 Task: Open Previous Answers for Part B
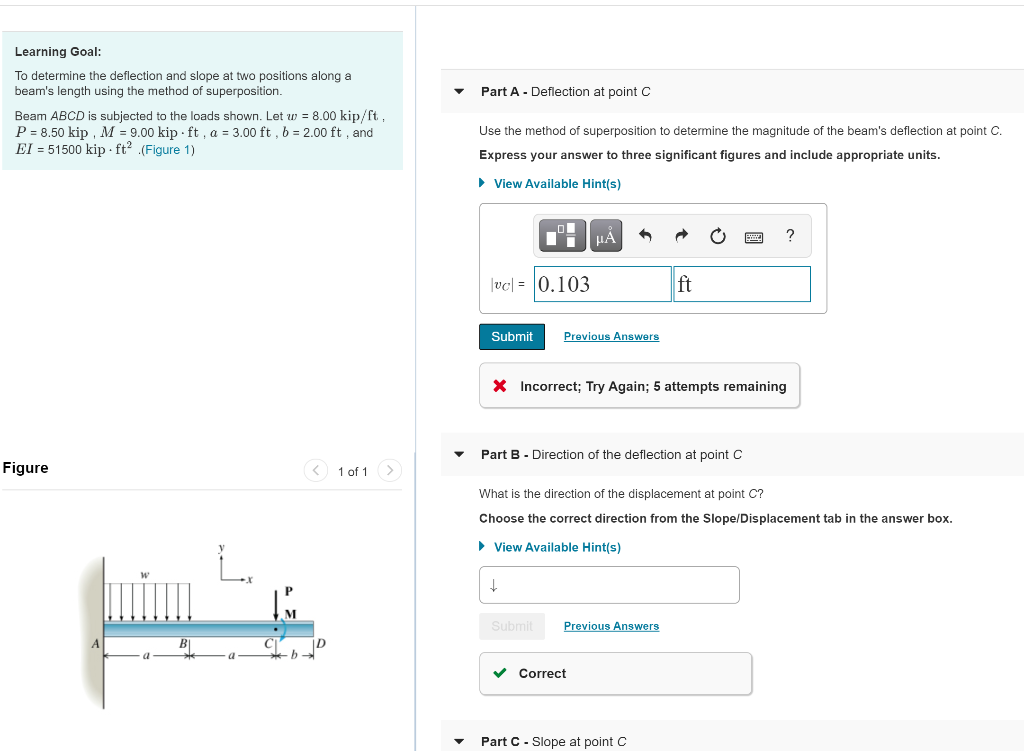(x=610, y=626)
